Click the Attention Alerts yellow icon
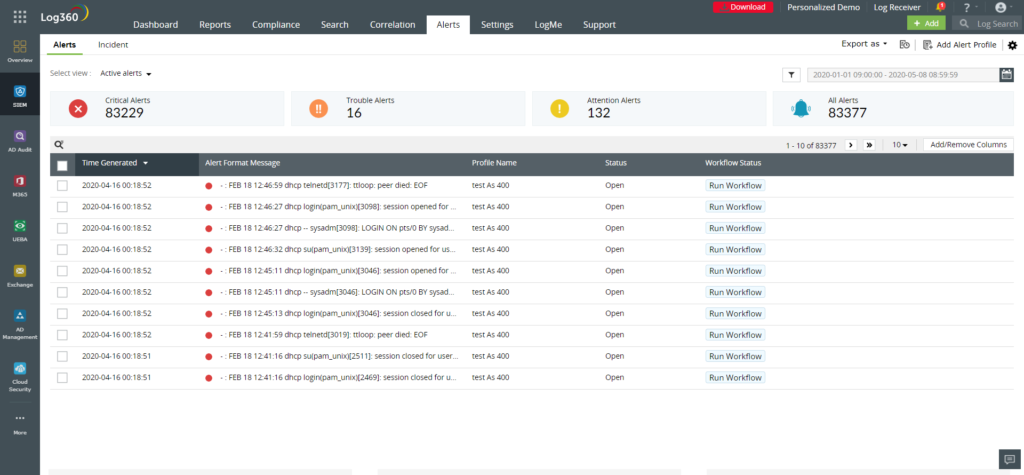 pos(560,109)
